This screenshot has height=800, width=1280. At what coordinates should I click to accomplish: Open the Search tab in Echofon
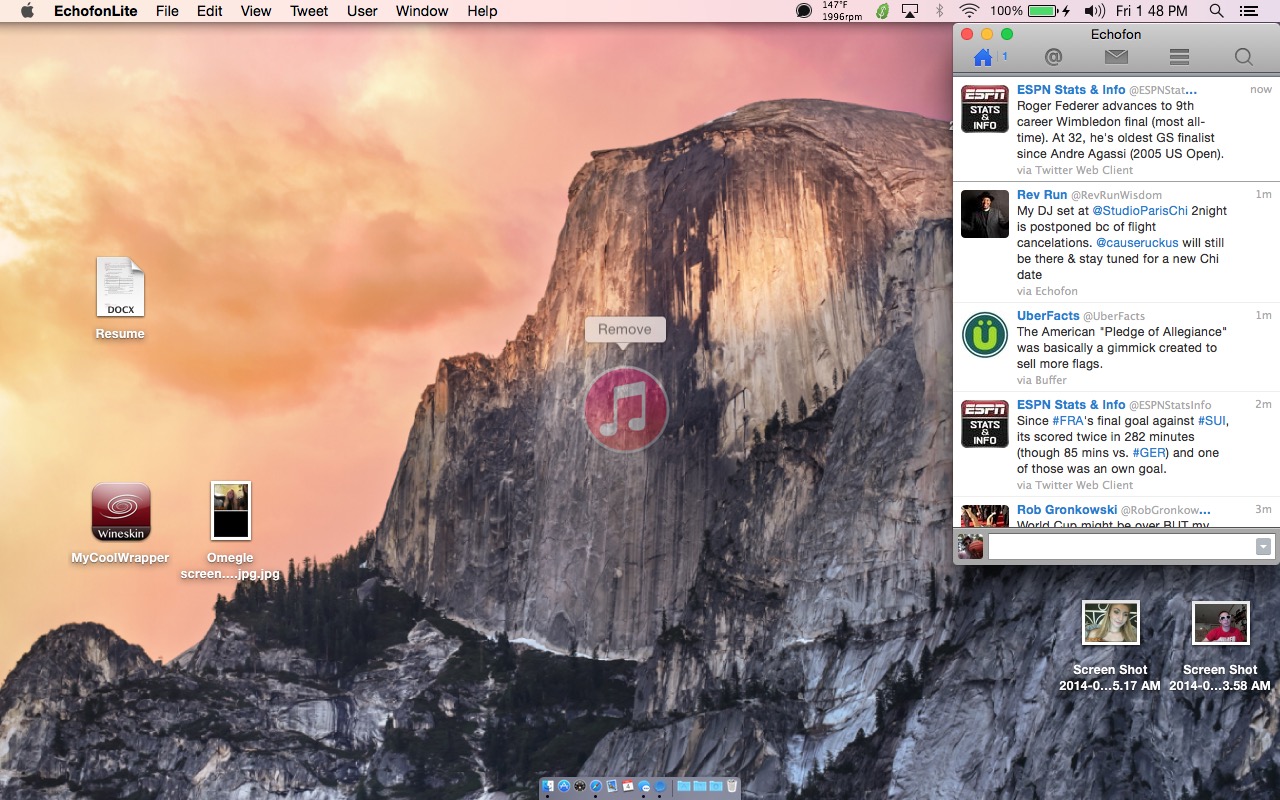[1243, 57]
